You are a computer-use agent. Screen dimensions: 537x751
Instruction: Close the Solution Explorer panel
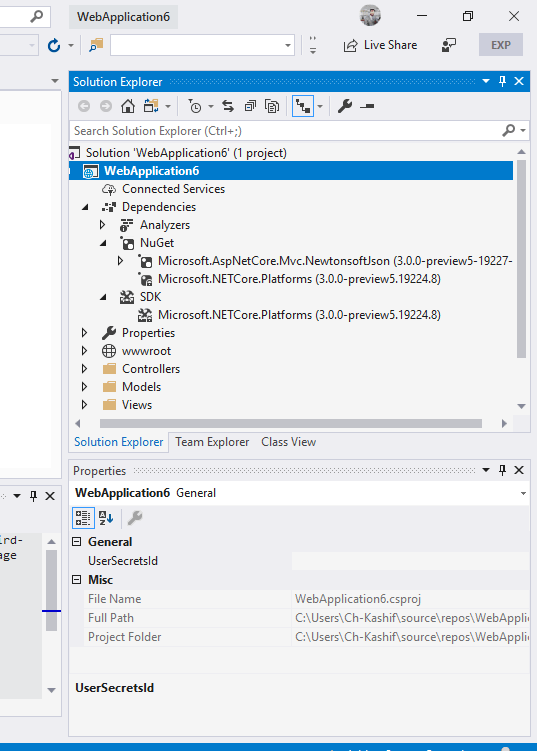point(519,81)
